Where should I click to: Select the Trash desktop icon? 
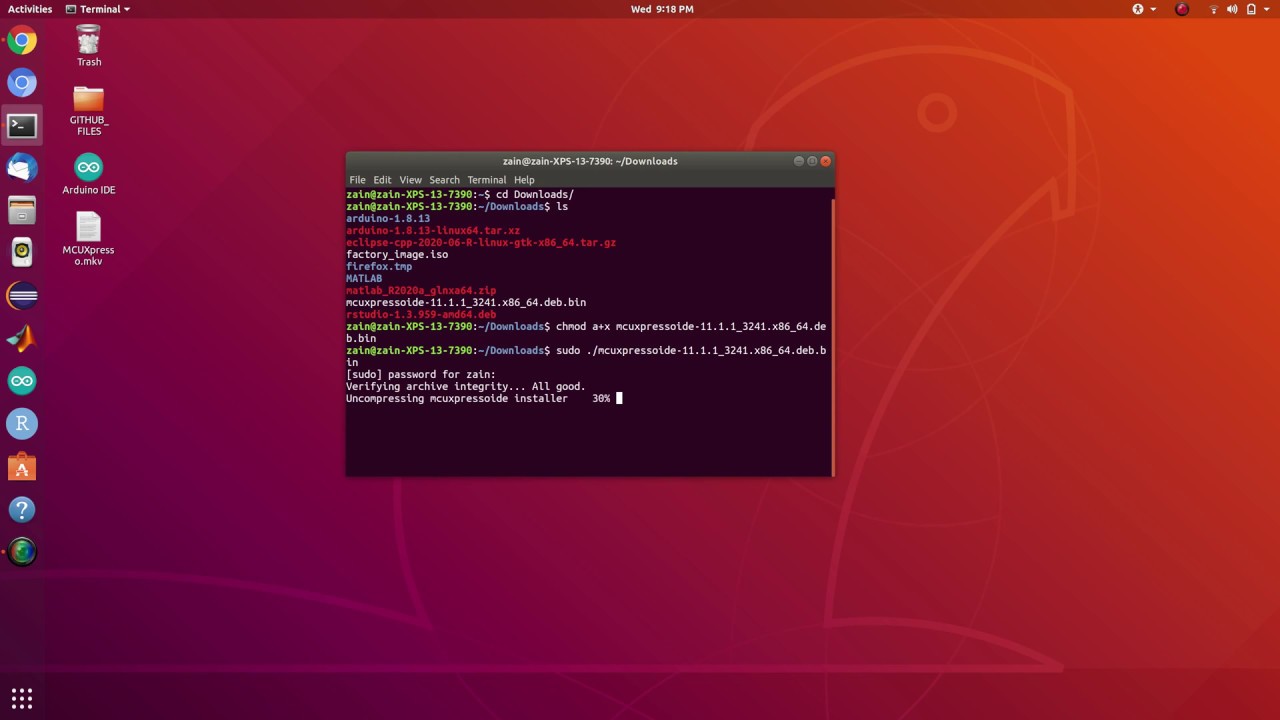click(89, 46)
